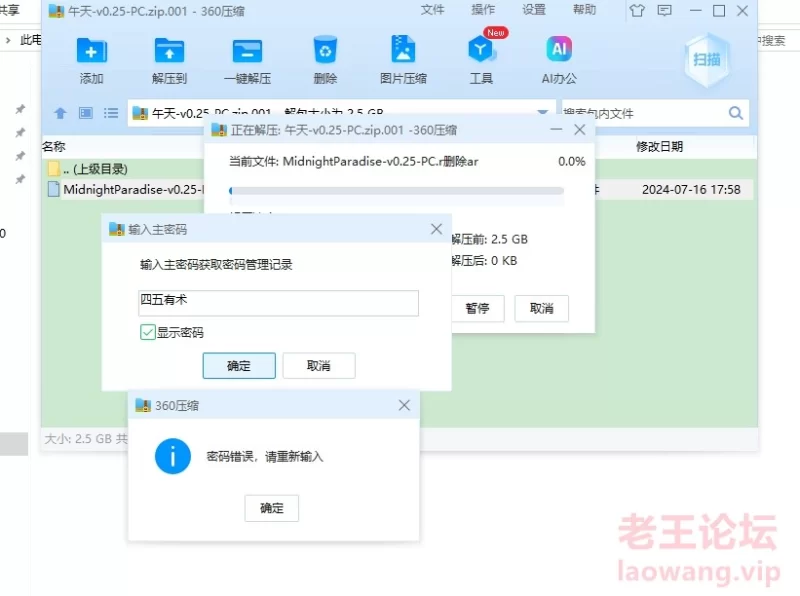Open the 帮助 menu
Image resolution: width=800 pixels, height=596 pixels.
click(x=585, y=10)
